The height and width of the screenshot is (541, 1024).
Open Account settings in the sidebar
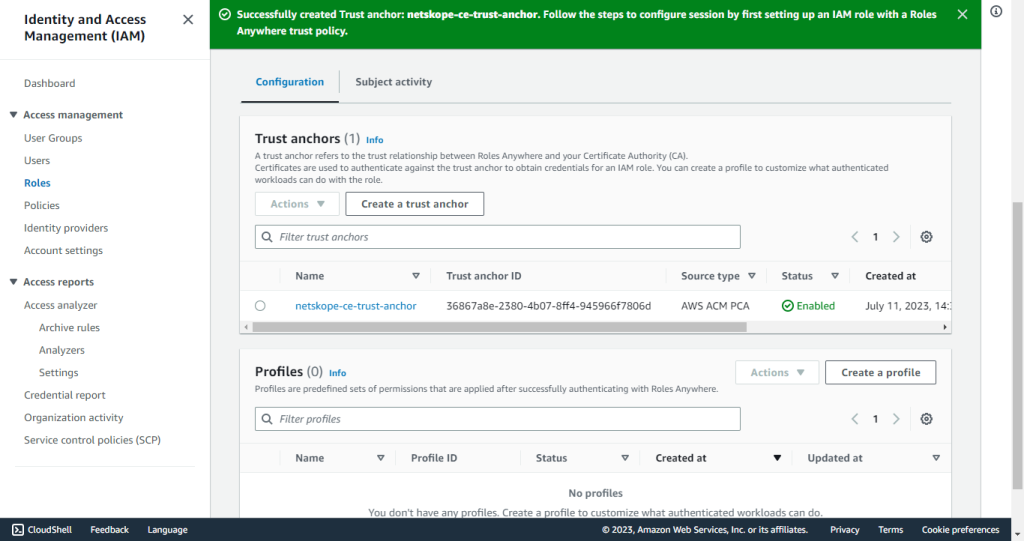[63, 250]
